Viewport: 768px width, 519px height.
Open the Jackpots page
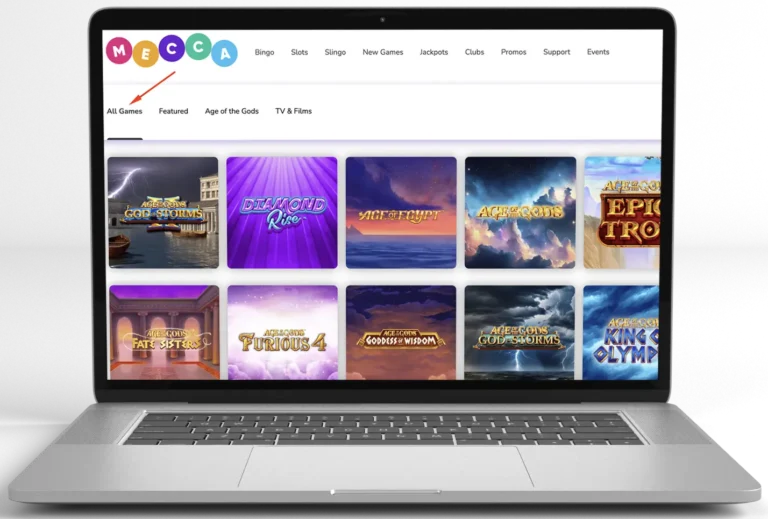click(434, 52)
